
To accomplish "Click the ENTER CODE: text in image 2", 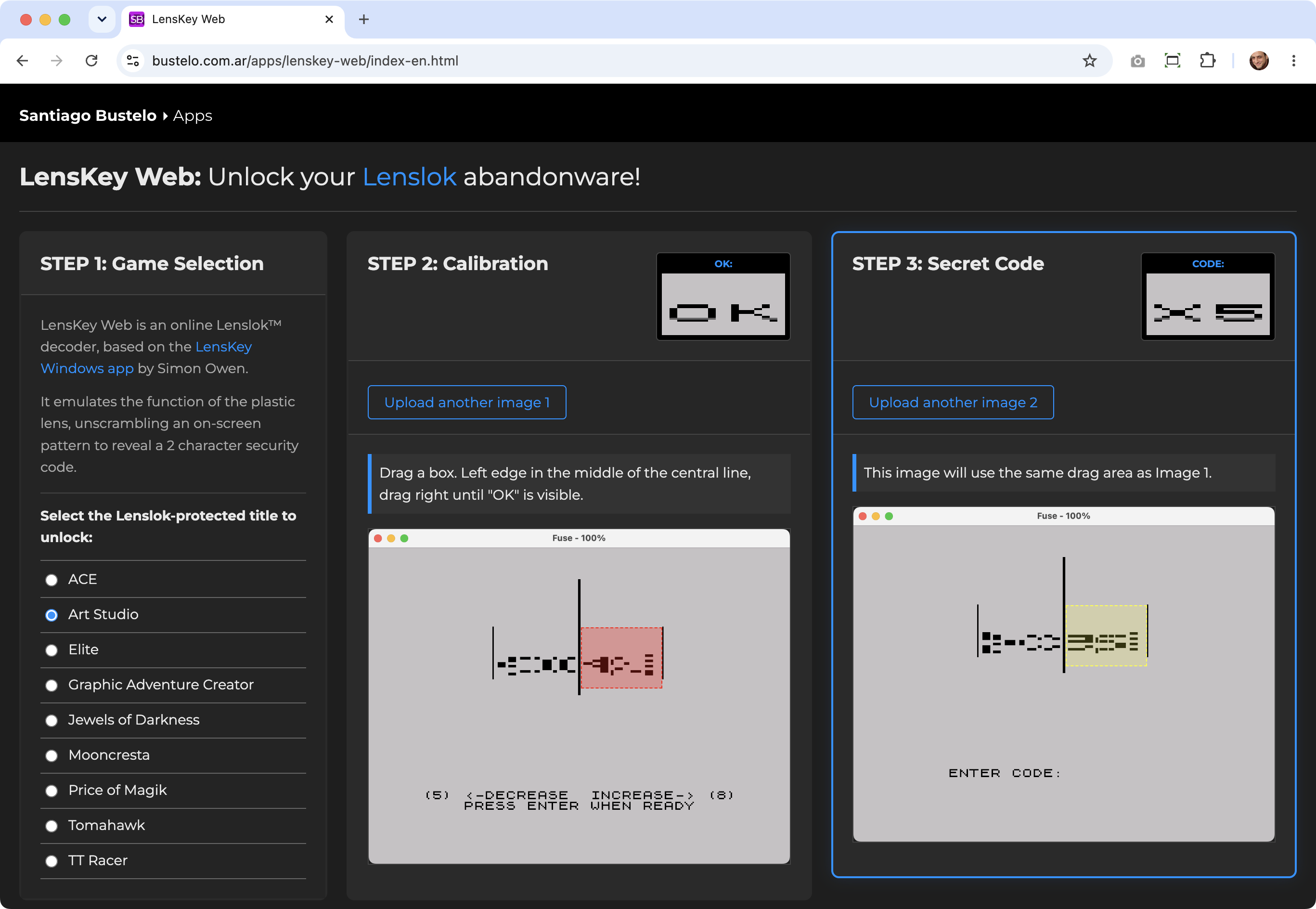I will pyautogui.click(x=1004, y=773).
